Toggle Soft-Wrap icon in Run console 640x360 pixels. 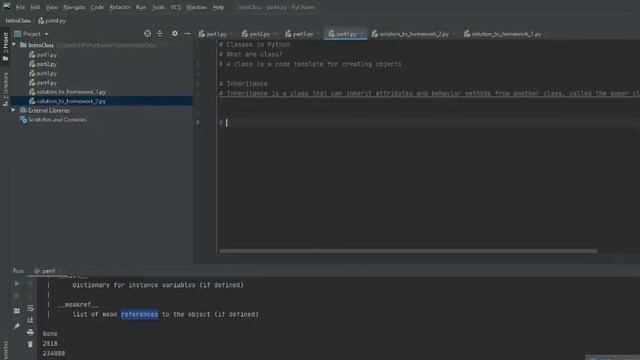30,308
